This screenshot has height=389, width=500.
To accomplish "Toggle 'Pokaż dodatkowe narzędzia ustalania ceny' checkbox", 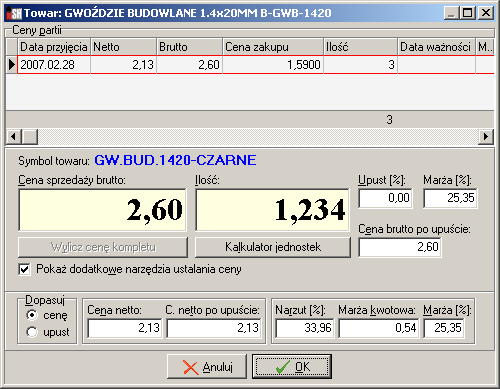I will pos(24,269).
